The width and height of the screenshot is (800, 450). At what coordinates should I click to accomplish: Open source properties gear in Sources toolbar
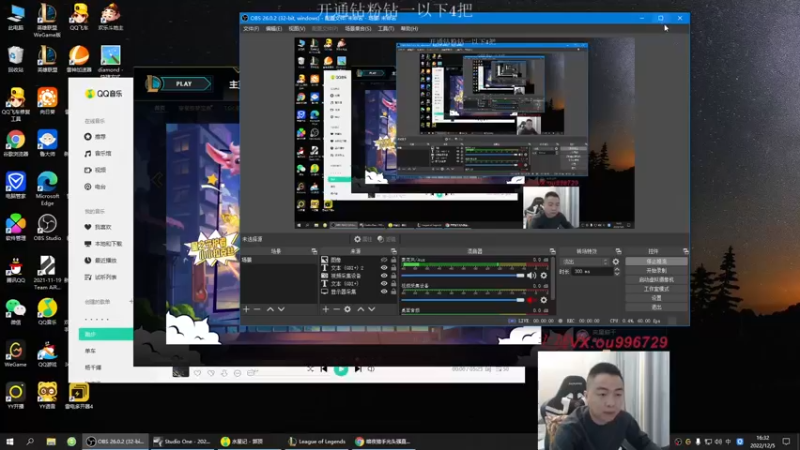tap(347, 309)
